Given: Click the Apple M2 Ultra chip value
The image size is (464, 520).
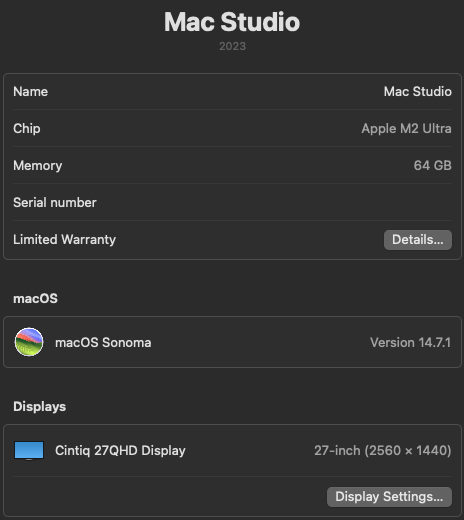Looking at the screenshot, I should [406, 128].
